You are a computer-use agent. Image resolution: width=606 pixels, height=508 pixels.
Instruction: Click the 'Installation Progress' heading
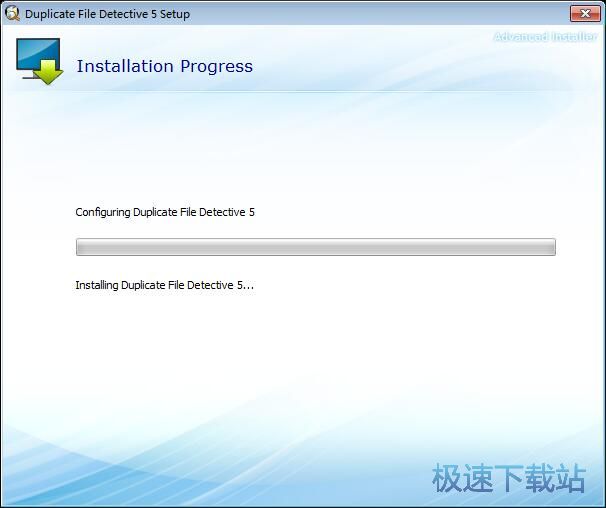click(165, 66)
